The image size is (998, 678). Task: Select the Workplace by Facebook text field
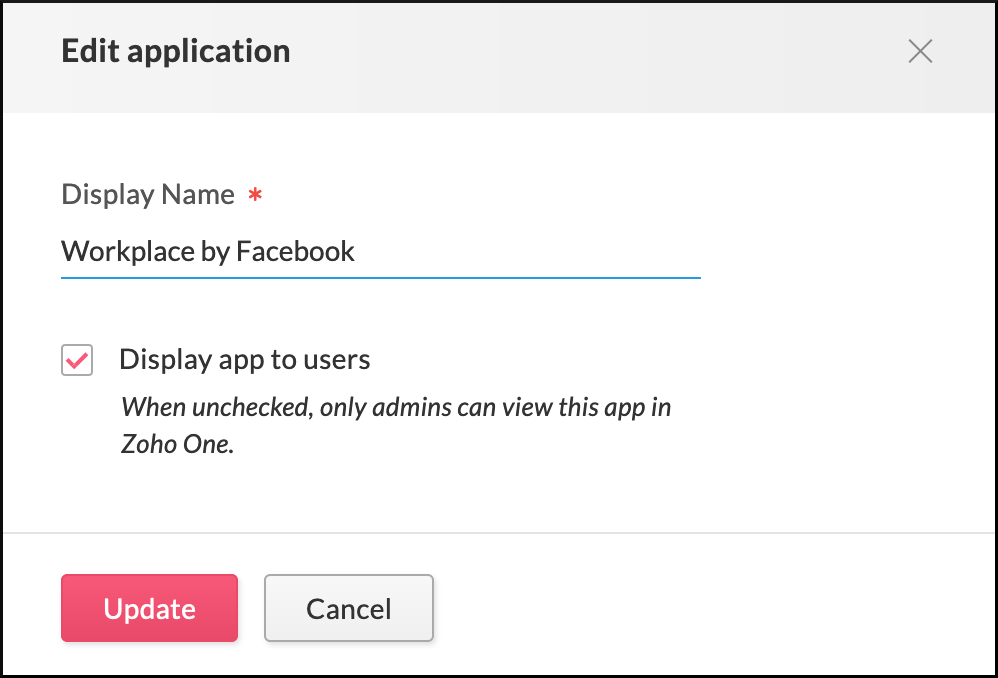[380, 252]
